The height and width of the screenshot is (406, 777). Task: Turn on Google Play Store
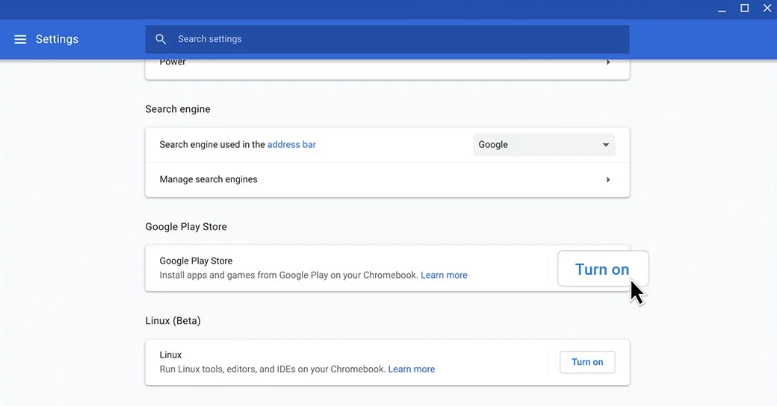click(x=602, y=269)
